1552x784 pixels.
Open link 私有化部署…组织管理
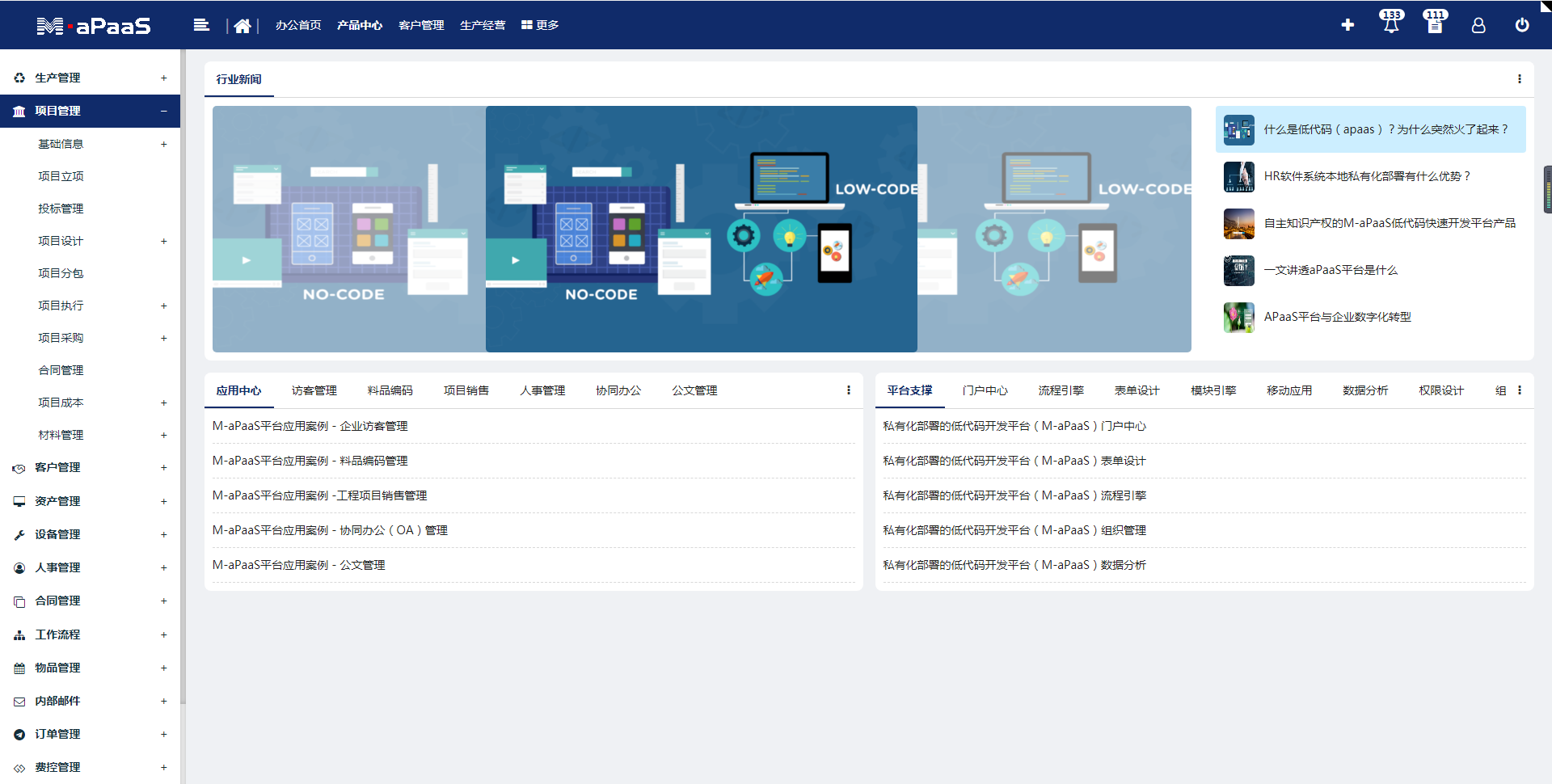pos(1014,530)
